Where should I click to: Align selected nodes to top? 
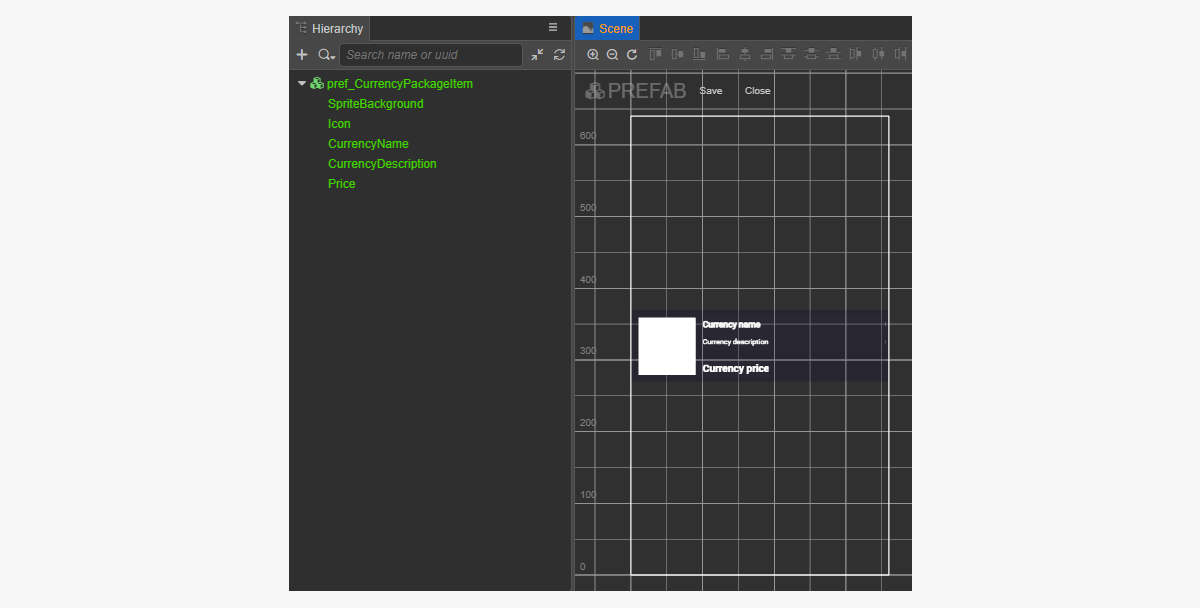(656, 55)
